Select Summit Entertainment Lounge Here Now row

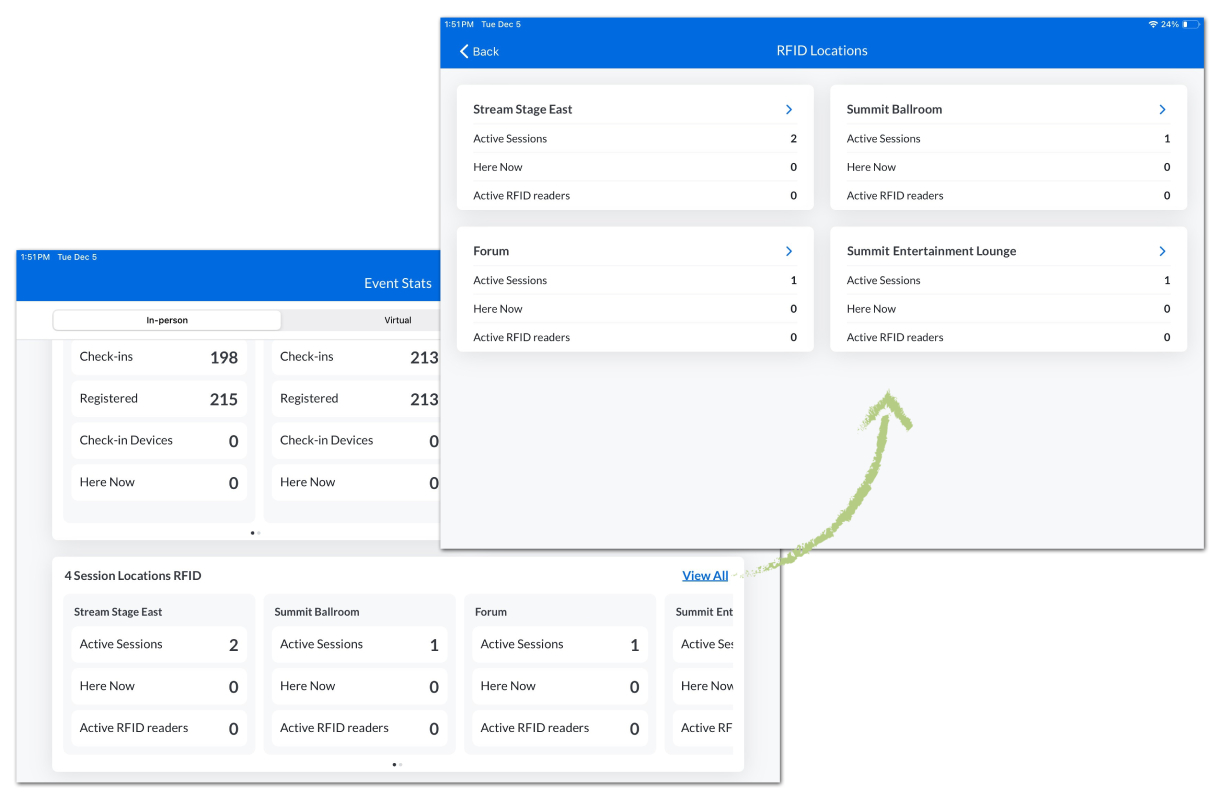[1008, 309]
